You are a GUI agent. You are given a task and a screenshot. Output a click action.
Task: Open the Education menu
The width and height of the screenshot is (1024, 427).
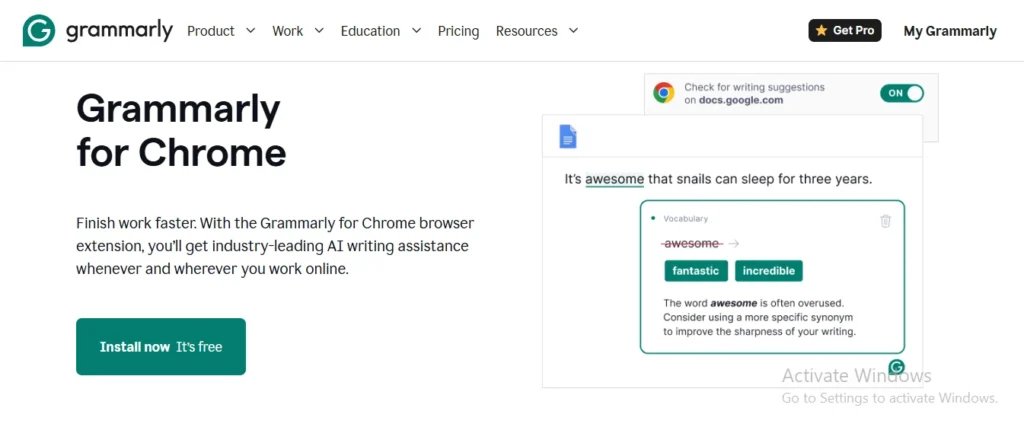tap(370, 31)
